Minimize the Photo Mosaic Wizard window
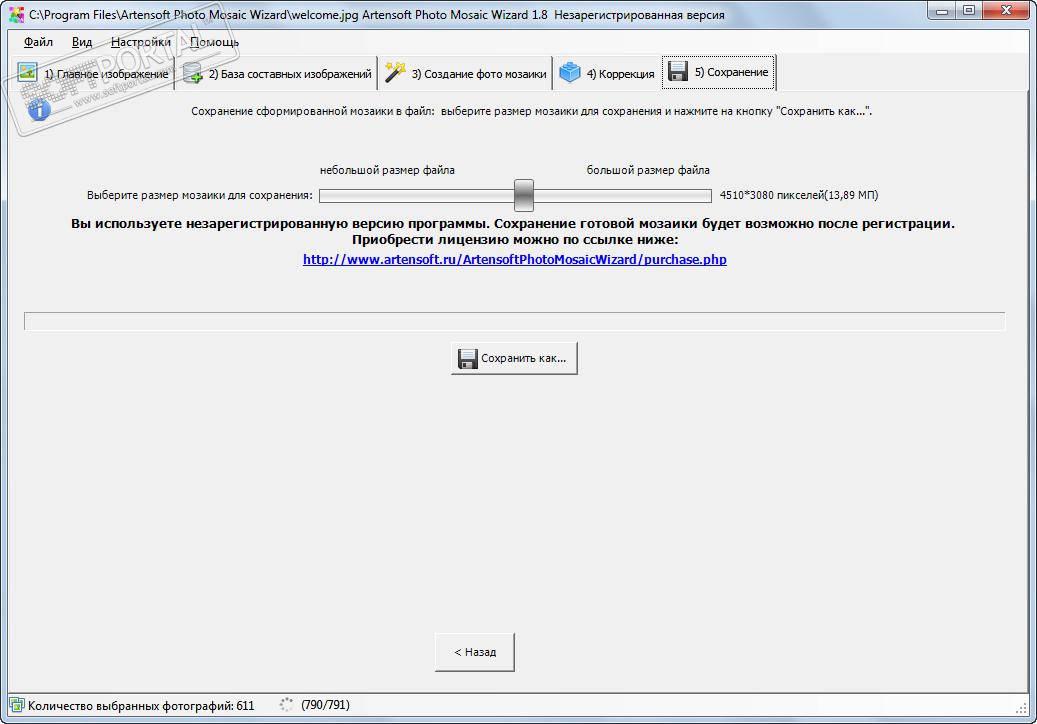The height and width of the screenshot is (724, 1037). (x=942, y=11)
